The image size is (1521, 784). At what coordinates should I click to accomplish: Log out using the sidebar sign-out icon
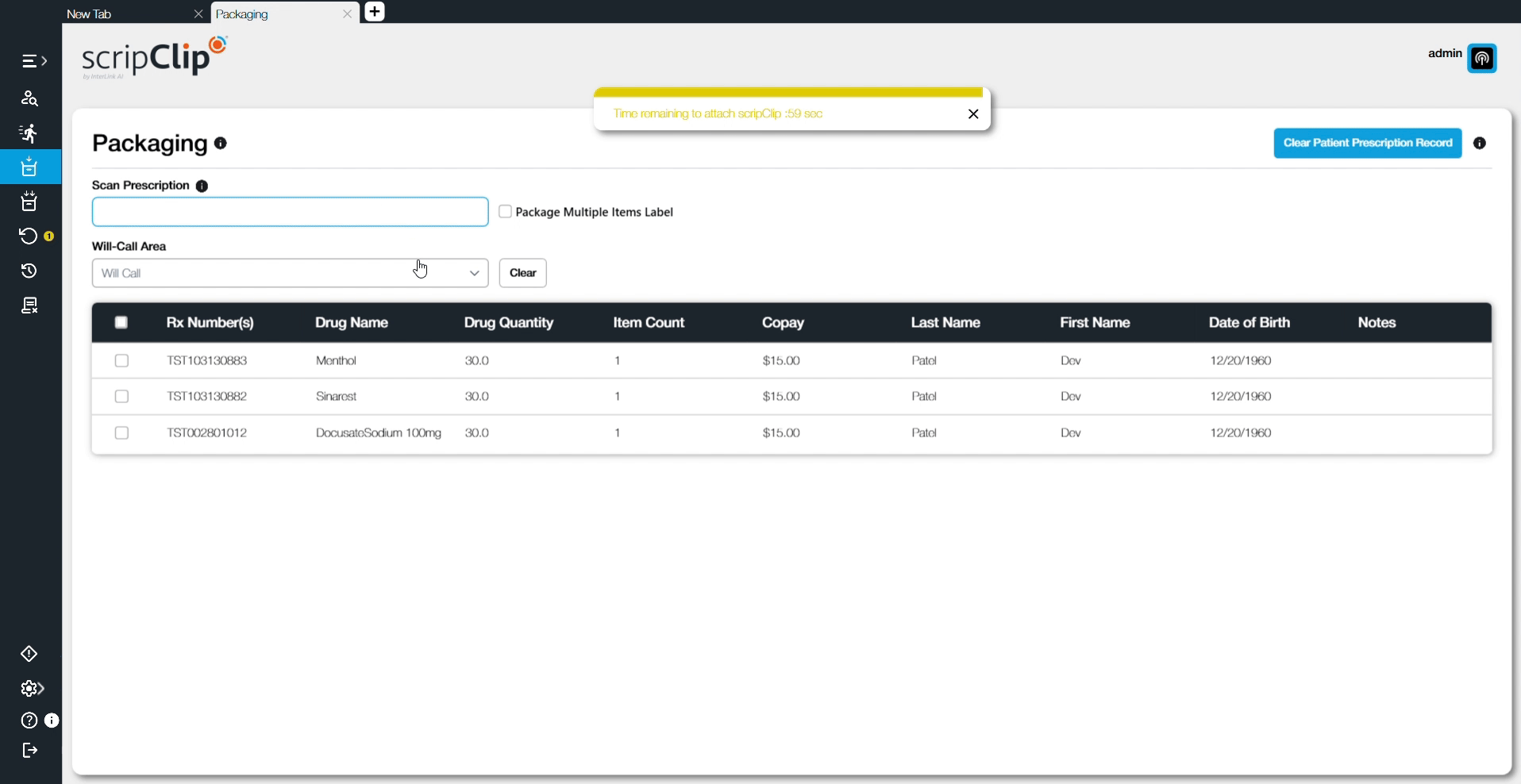(x=29, y=751)
